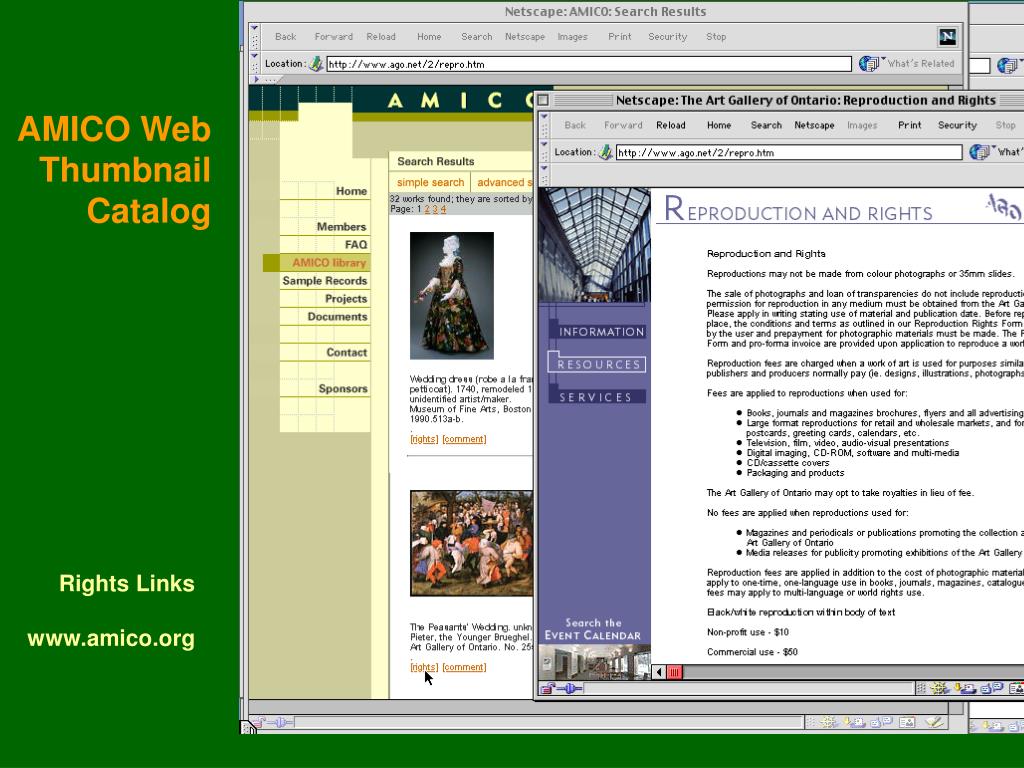
Task: Open Services section in Art Gallery sidebar
Action: point(596,397)
